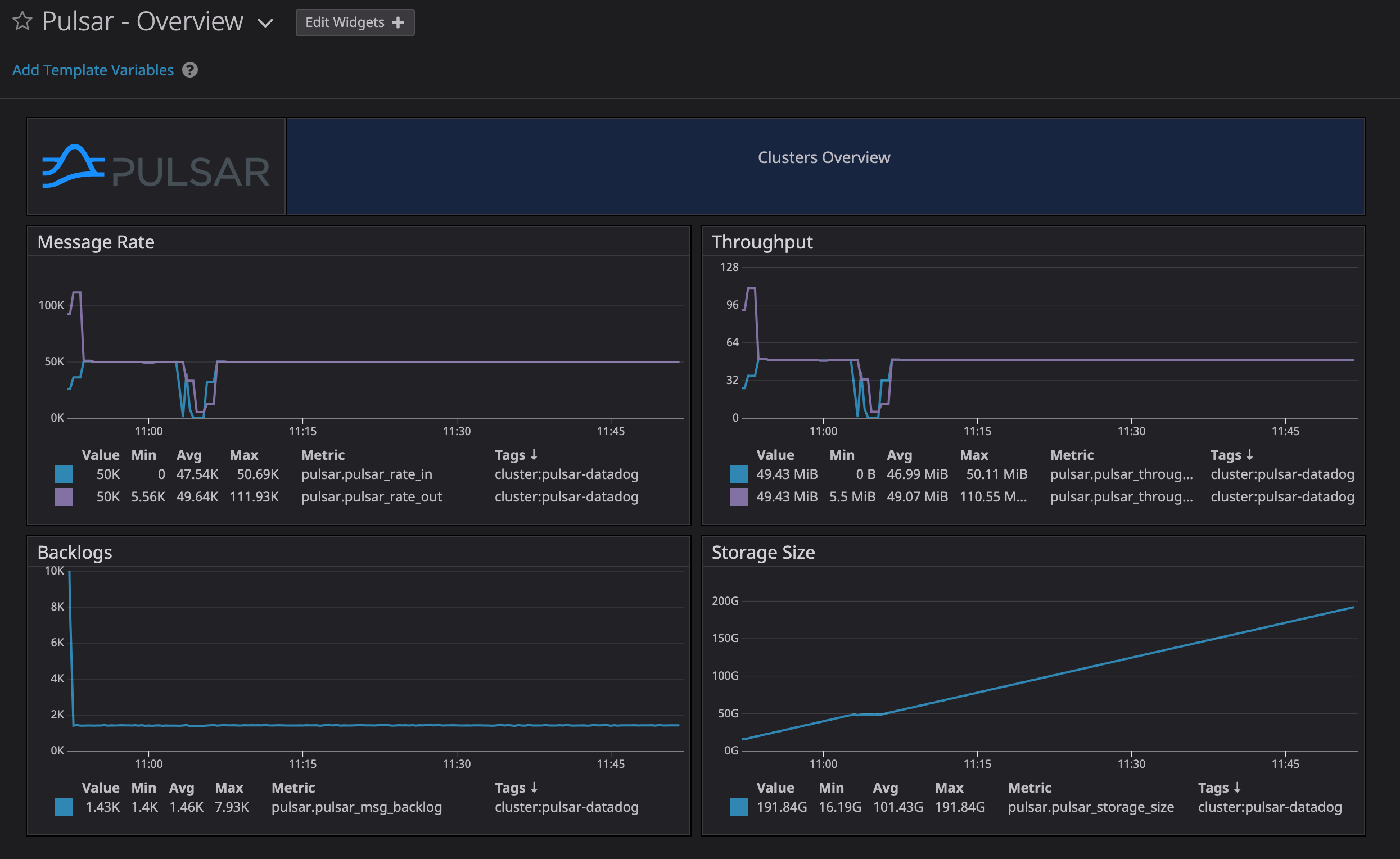Click the Edit Widgets button
1400x859 pixels.
[355, 22]
